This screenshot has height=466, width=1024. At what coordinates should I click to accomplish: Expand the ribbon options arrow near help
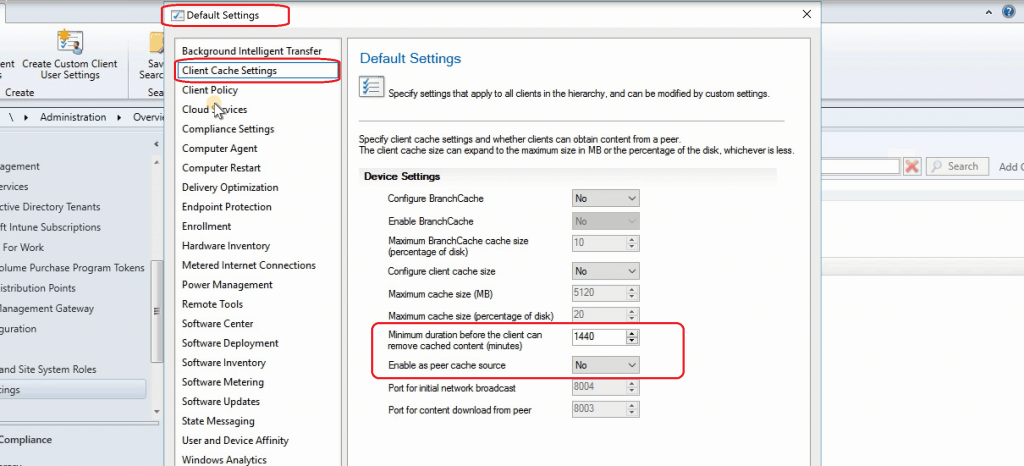coord(990,12)
